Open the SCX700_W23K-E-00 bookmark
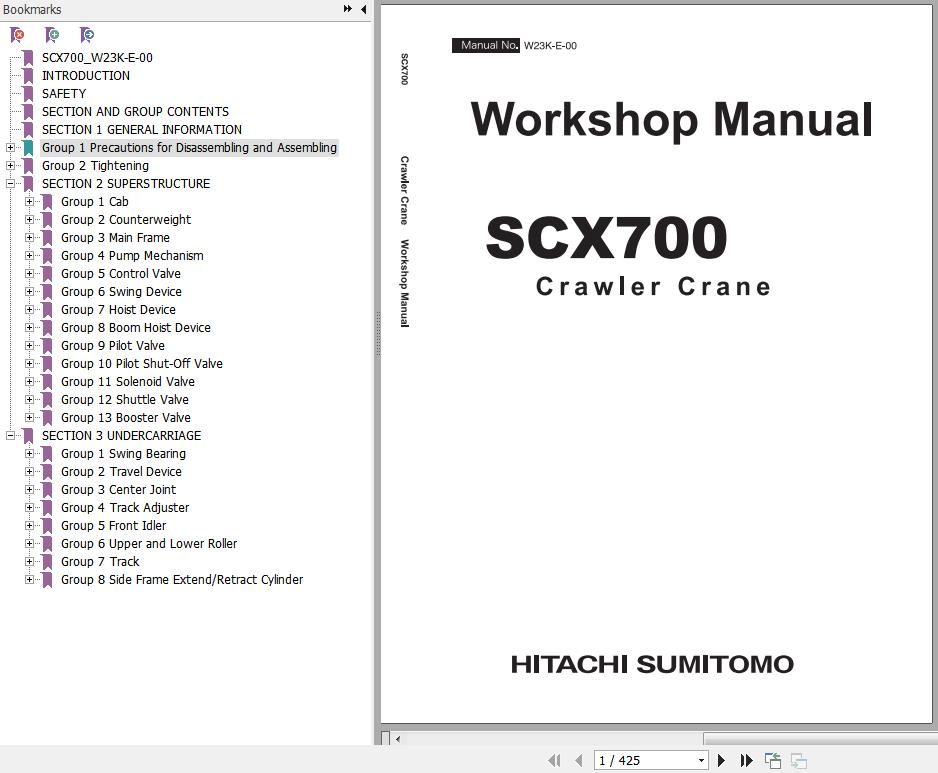 point(97,58)
